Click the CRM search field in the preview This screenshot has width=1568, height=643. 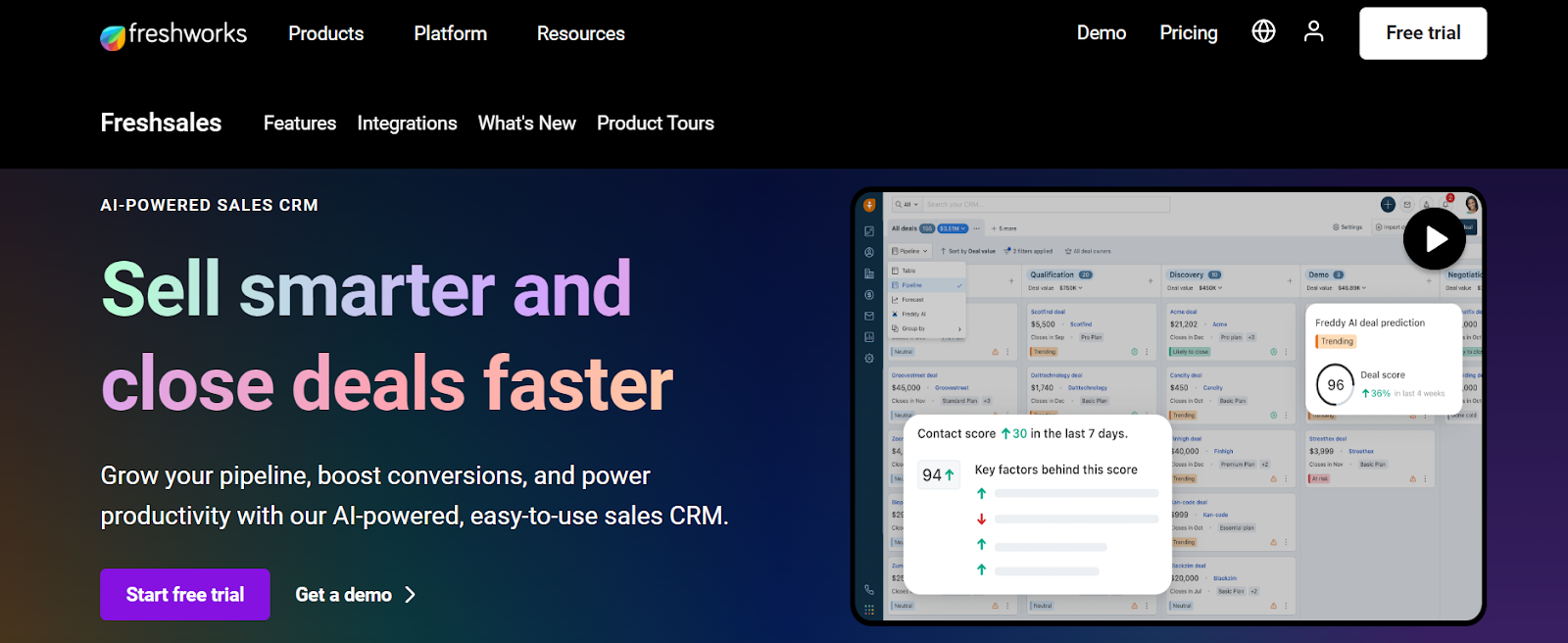tap(1047, 205)
